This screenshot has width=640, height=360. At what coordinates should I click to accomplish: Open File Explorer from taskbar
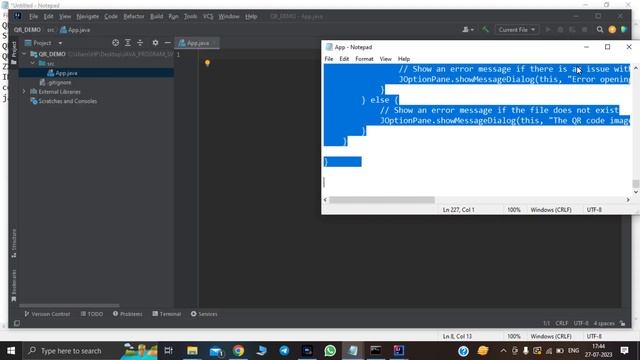pos(192,351)
